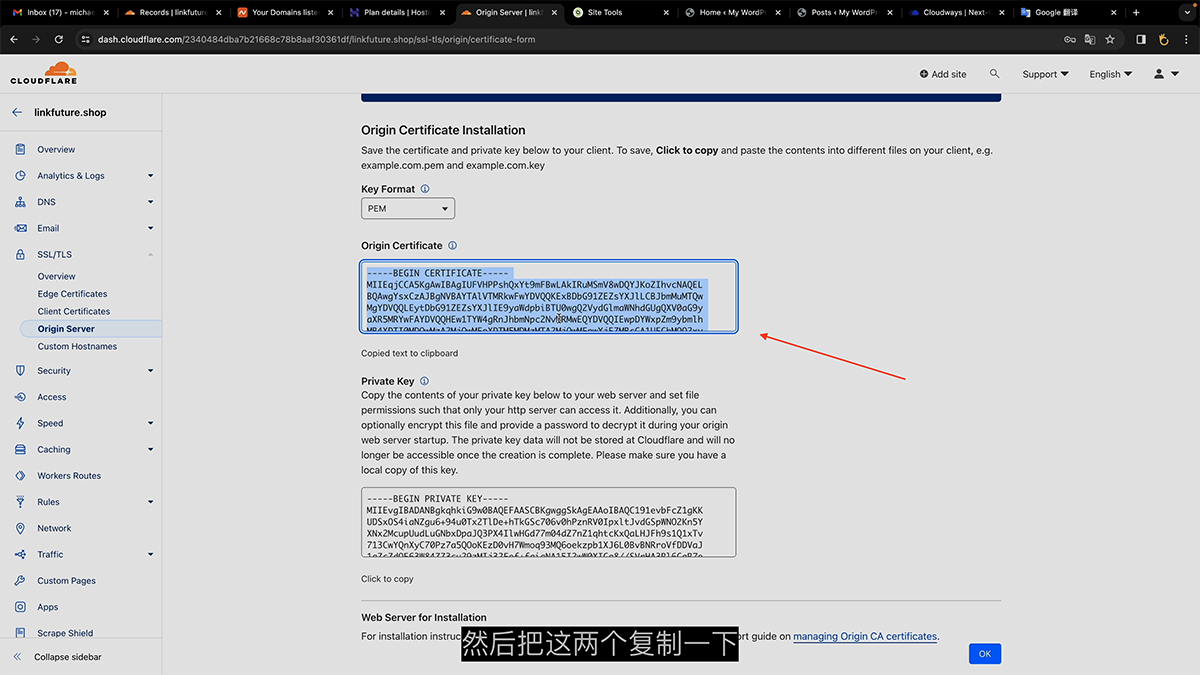1200x675 pixels.
Task: Click the Caching icon in sidebar
Action: click(x=20, y=449)
